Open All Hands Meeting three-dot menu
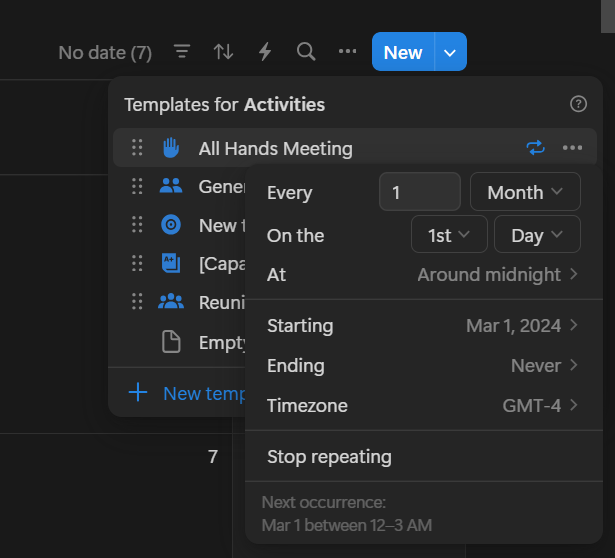This screenshot has width=615, height=558. tap(572, 148)
